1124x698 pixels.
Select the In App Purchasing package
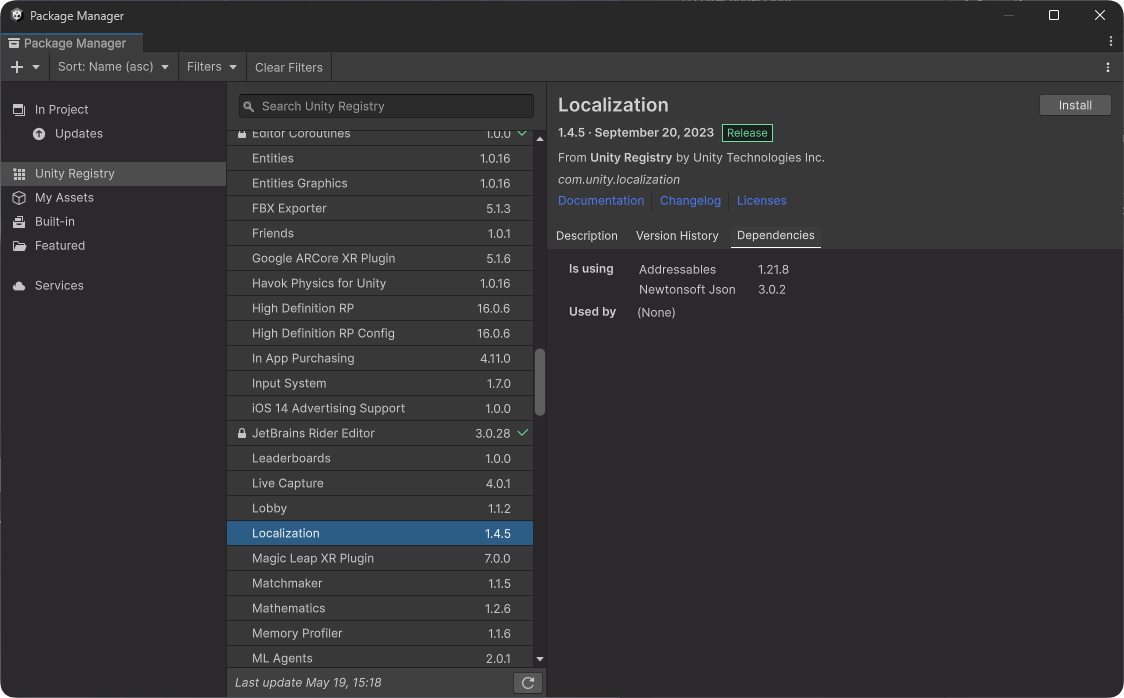coord(380,358)
